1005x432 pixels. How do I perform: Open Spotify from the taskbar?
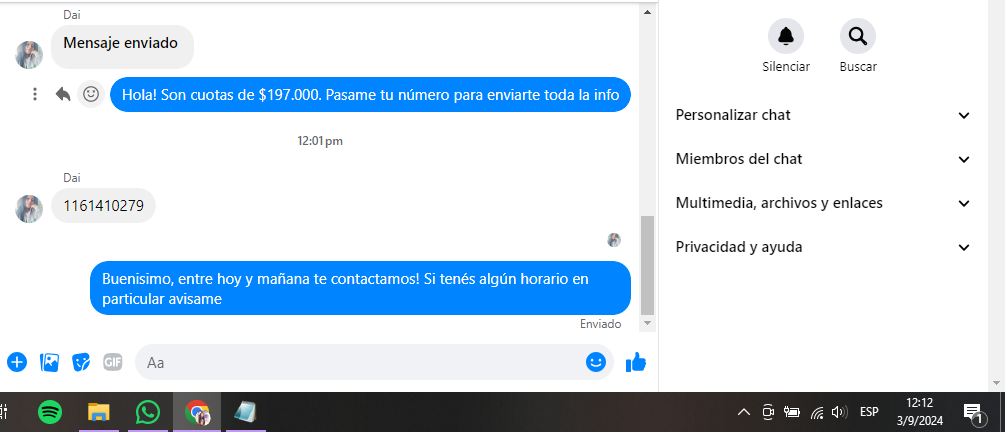(x=50, y=412)
